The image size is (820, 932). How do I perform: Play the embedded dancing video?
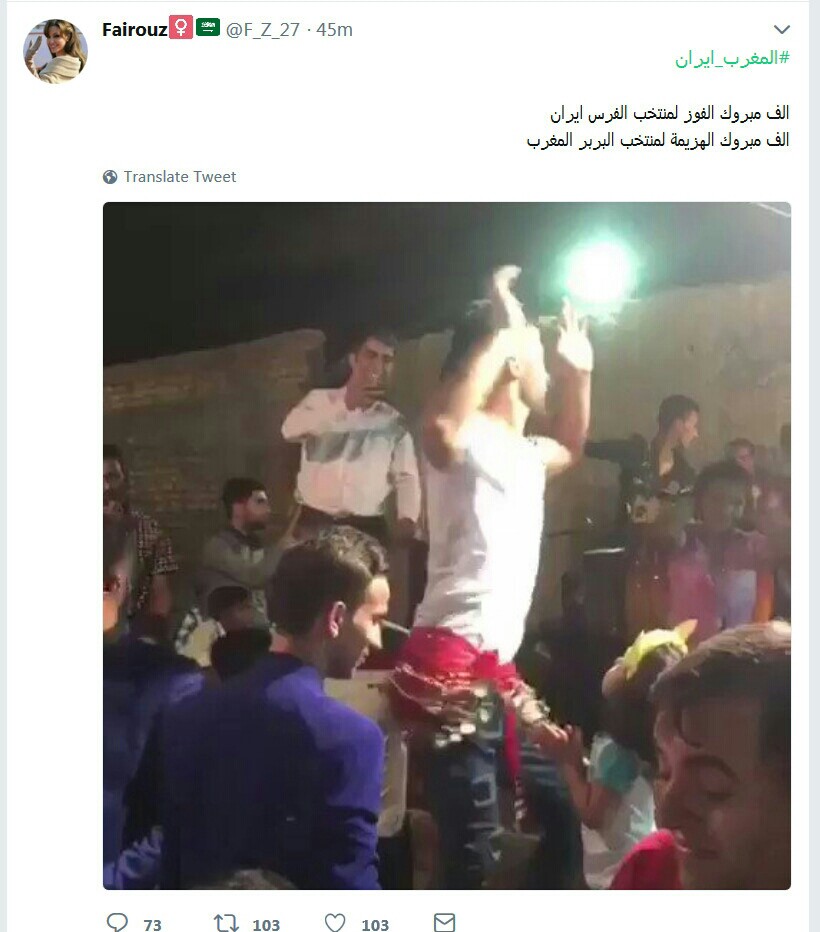click(x=447, y=546)
